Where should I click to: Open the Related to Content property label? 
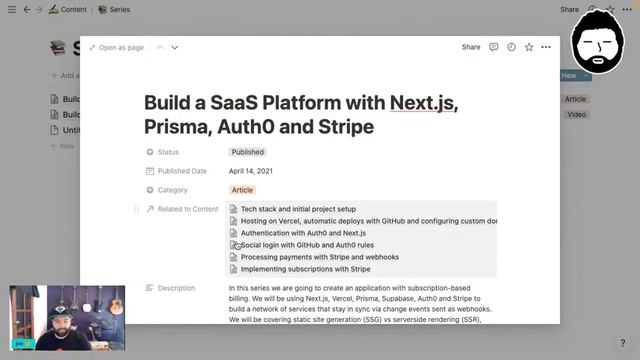182,209
